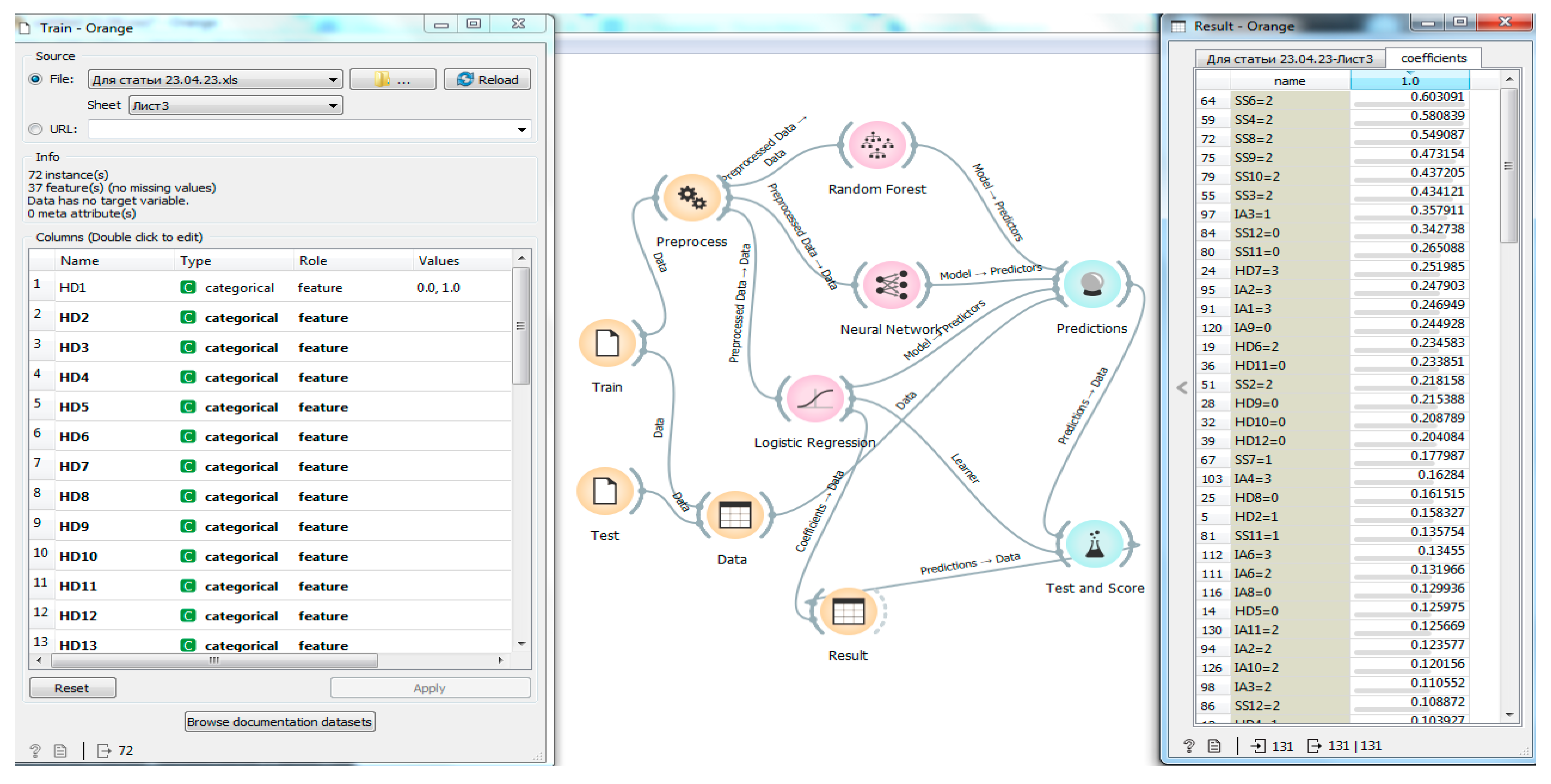Select the File source radio button
The image size is (1551, 784).
point(36,80)
